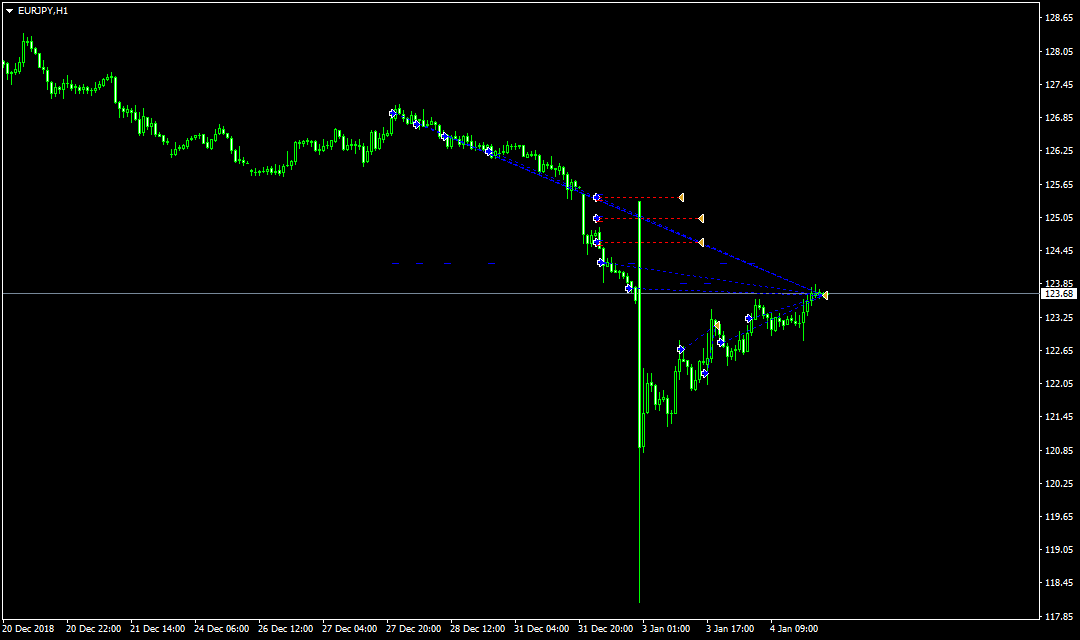Click the 4 Jan 09:00 time label
The image size is (1080, 640).
(794, 629)
